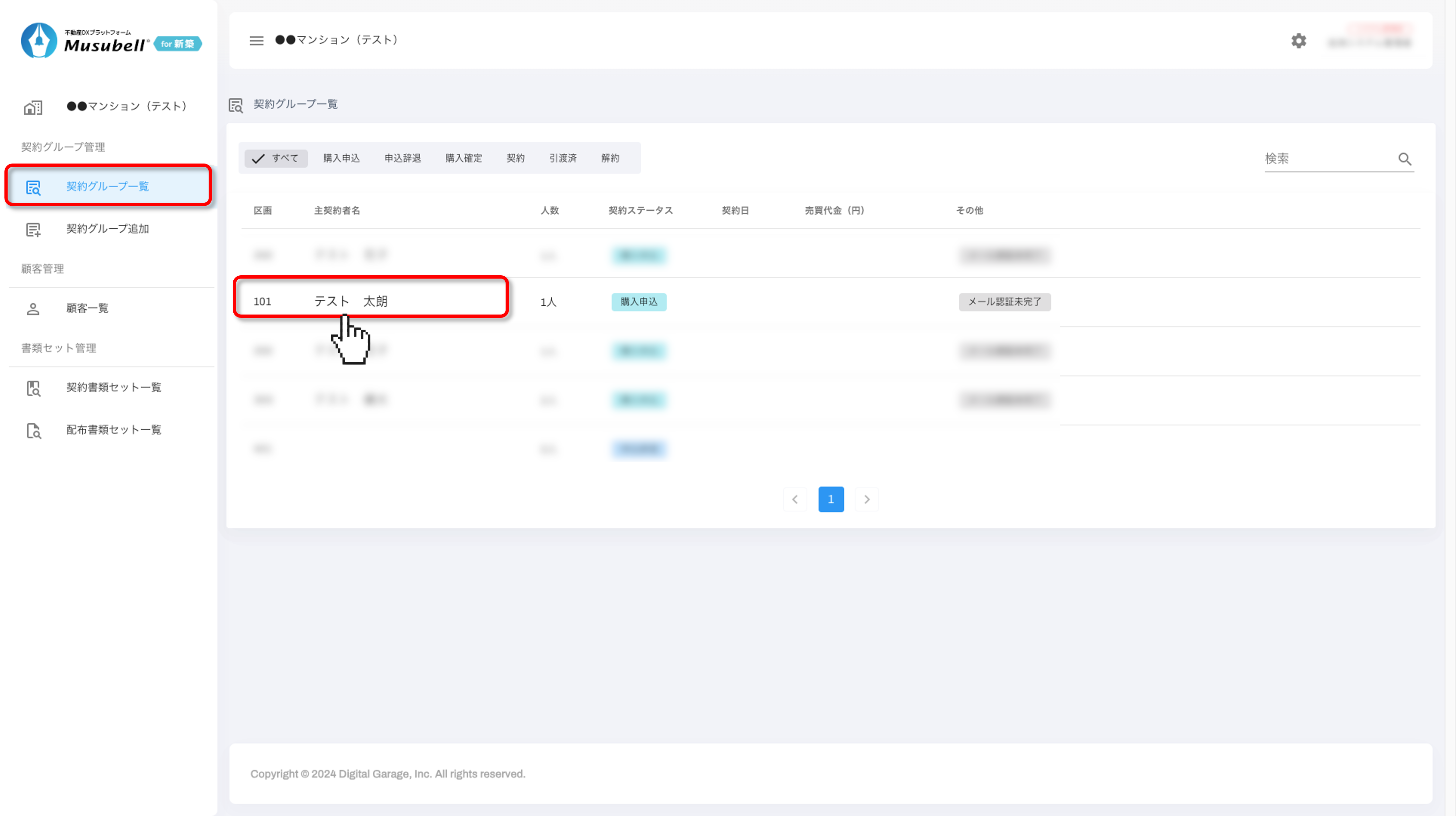1456x816 pixels.
Task: Select the すべて filter chip
Action: pyautogui.click(x=276, y=158)
